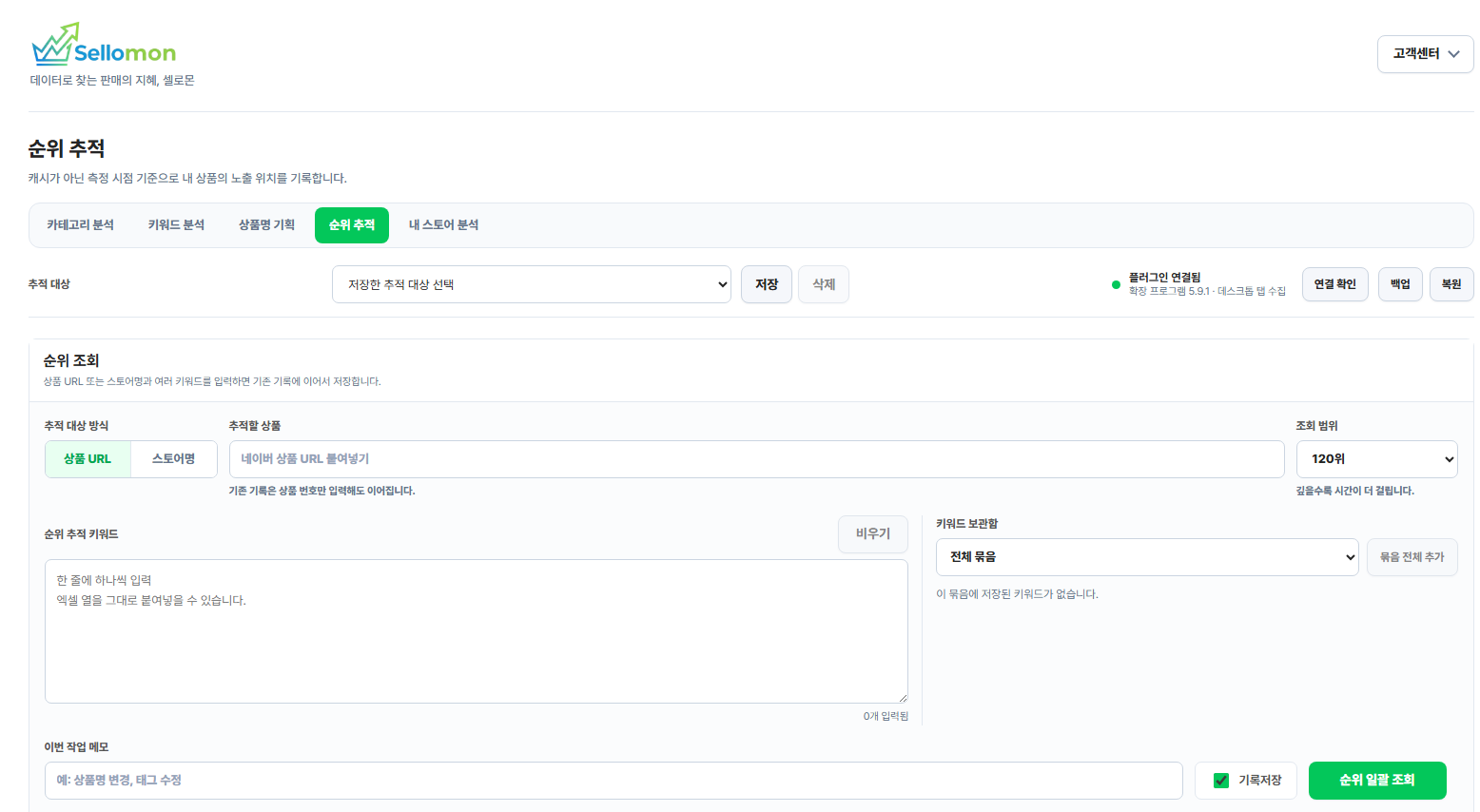Click the 묶음 전체 추가 button
The width and height of the screenshot is (1480, 812).
pos(1412,557)
